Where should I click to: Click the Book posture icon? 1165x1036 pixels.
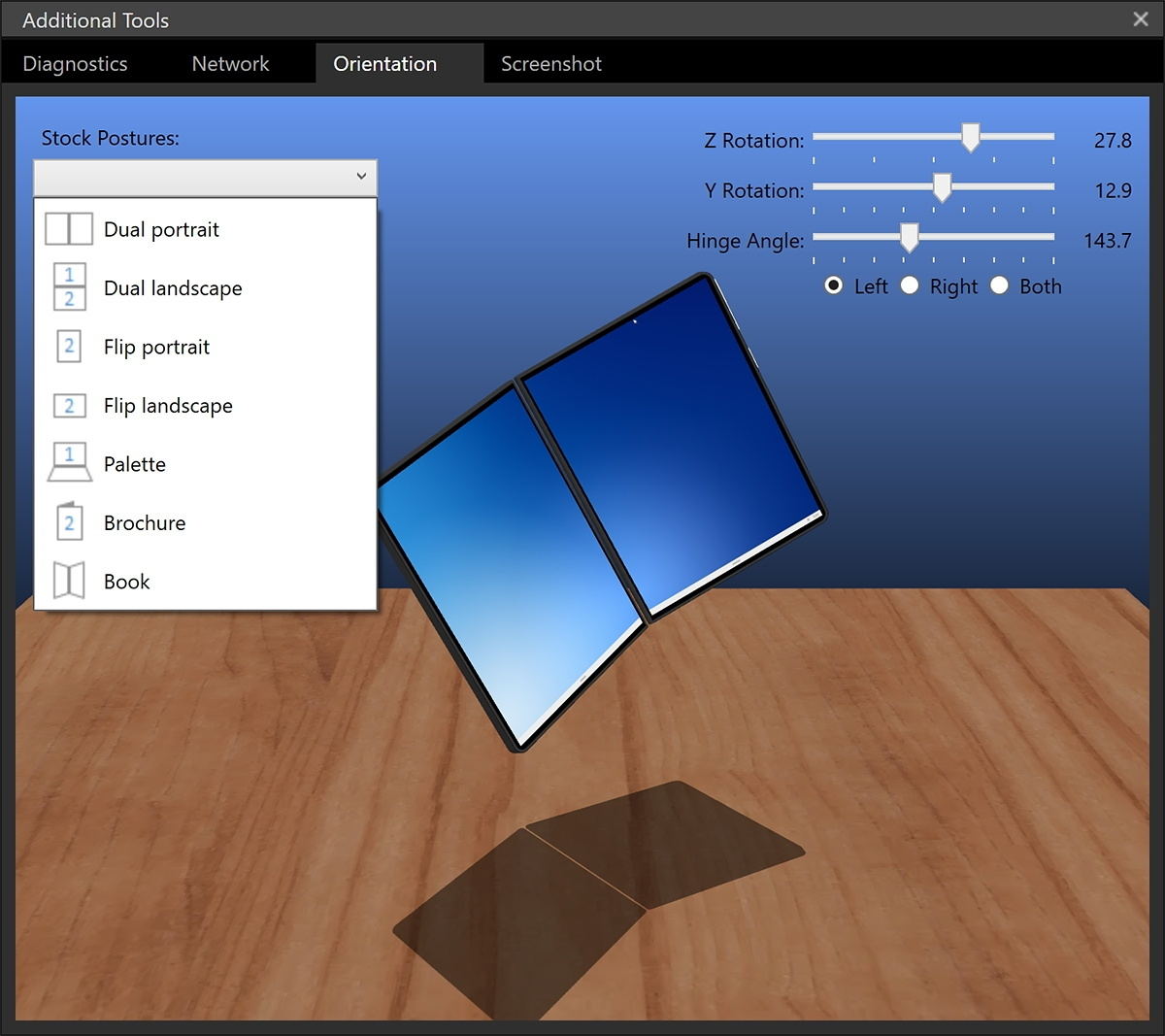coord(69,581)
